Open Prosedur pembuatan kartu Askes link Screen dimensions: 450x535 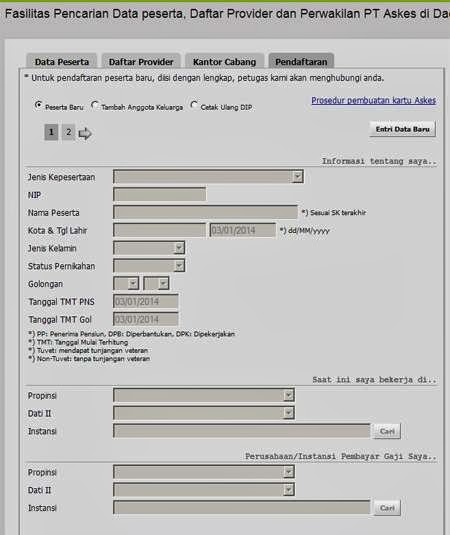[374, 101]
